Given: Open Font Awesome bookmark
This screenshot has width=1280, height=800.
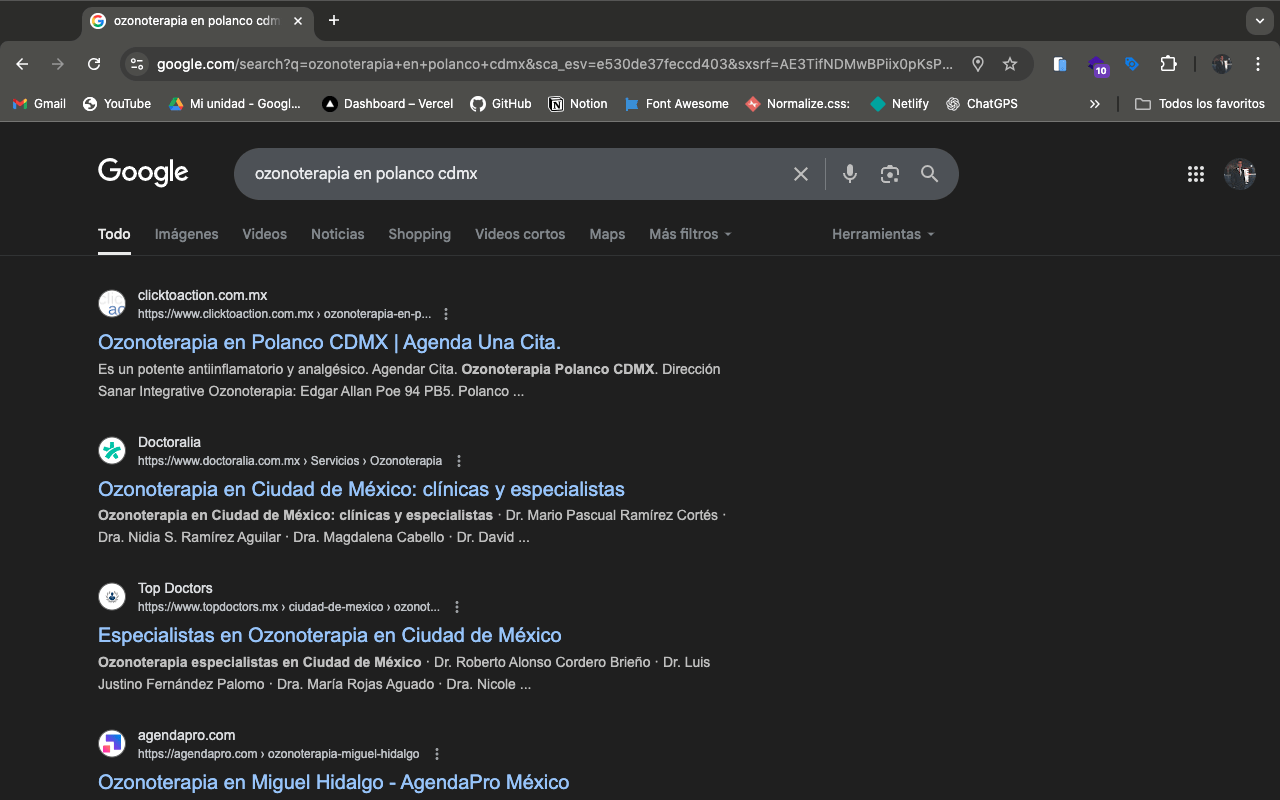Looking at the screenshot, I should click(676, 104).
